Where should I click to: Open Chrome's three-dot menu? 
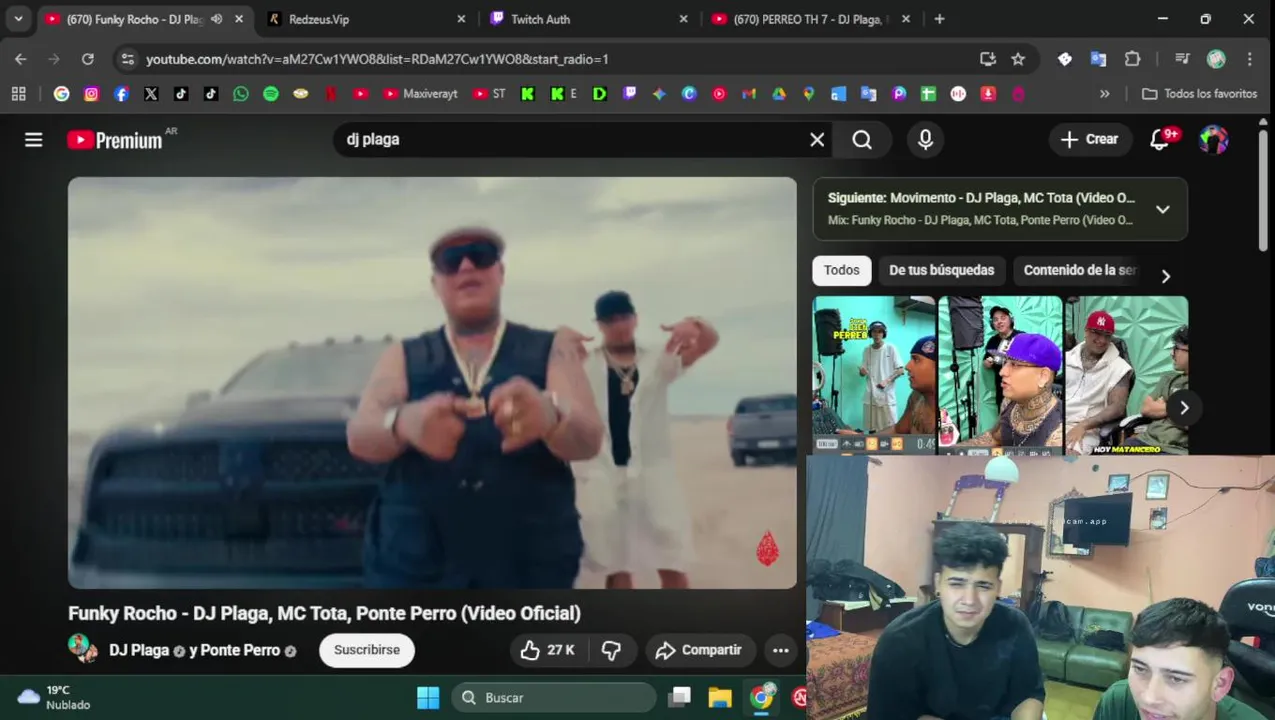pyautogui.click(x=1250, y=59)
